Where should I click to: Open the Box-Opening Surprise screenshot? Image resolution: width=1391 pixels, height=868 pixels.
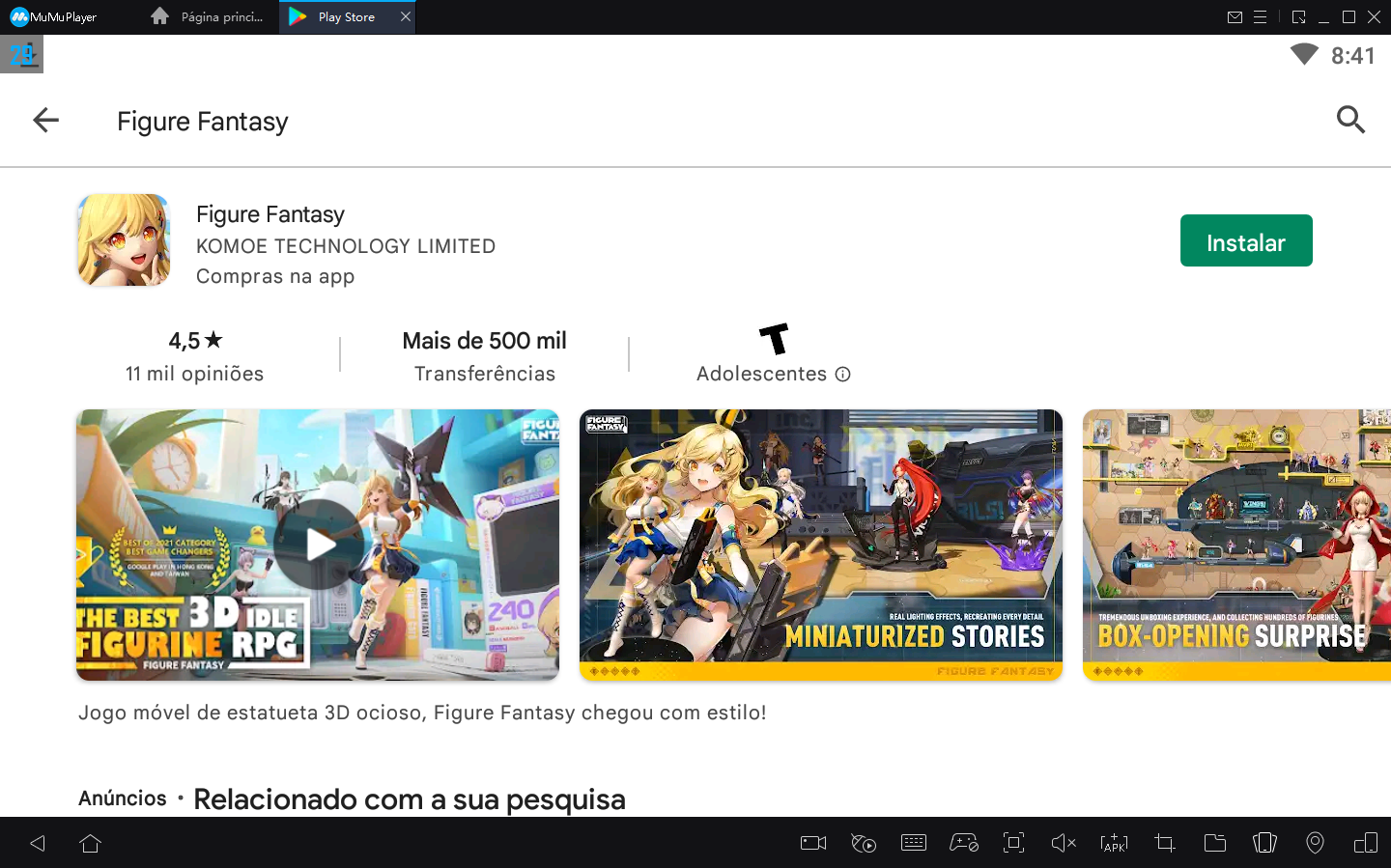tap(1236, 545)
